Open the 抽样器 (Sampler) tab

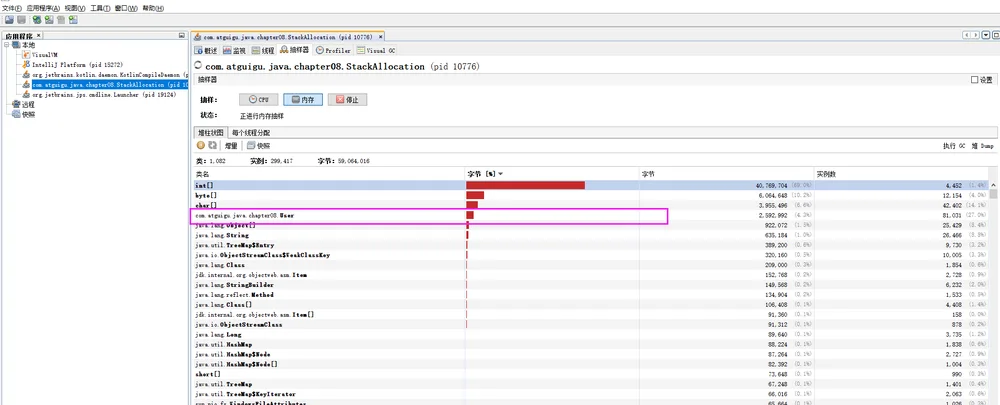coord(294,50)
